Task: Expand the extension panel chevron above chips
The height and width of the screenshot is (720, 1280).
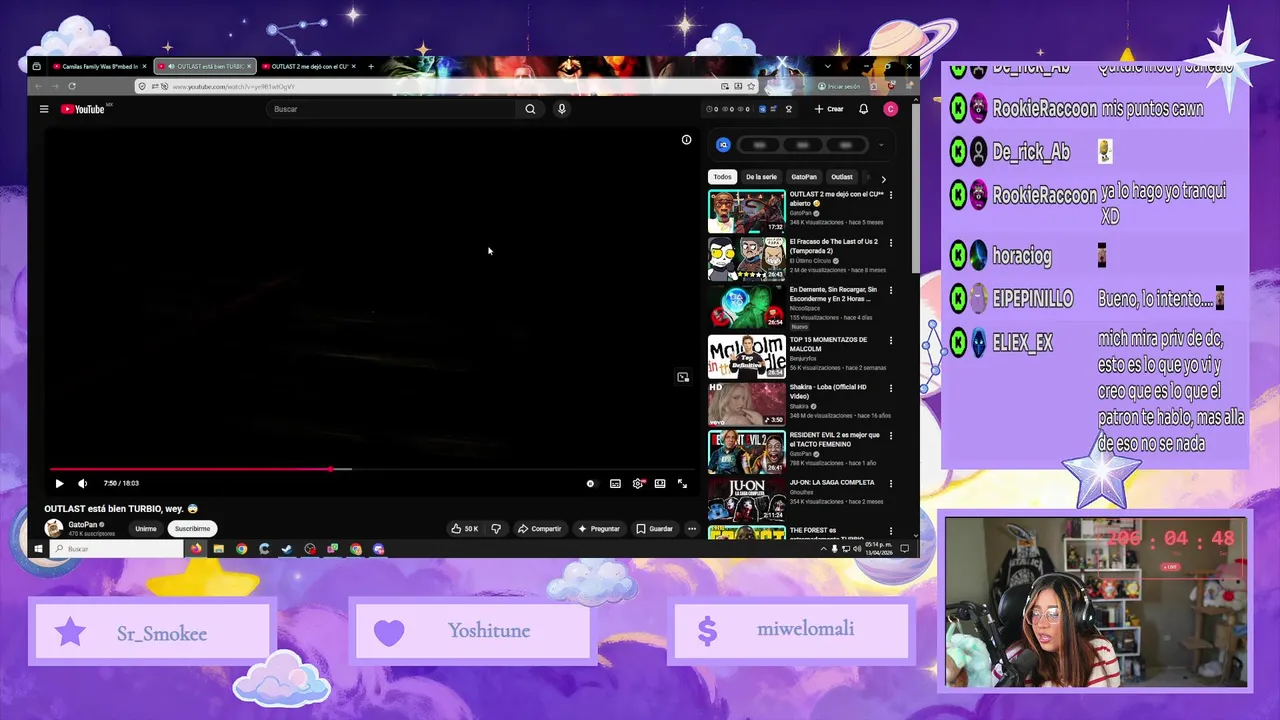Action: click(x=881, y=145)
